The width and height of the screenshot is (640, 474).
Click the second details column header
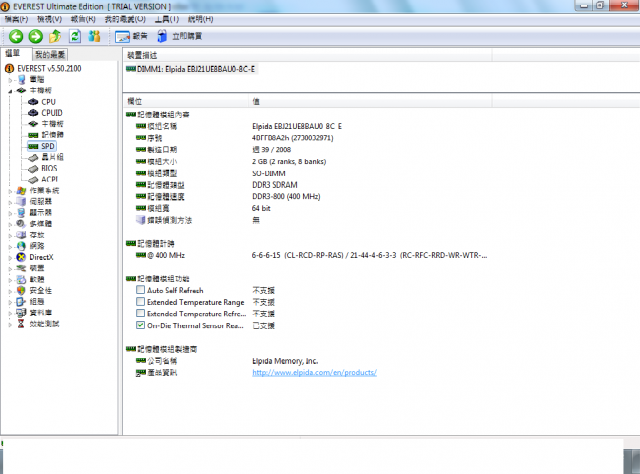[370, 101]
